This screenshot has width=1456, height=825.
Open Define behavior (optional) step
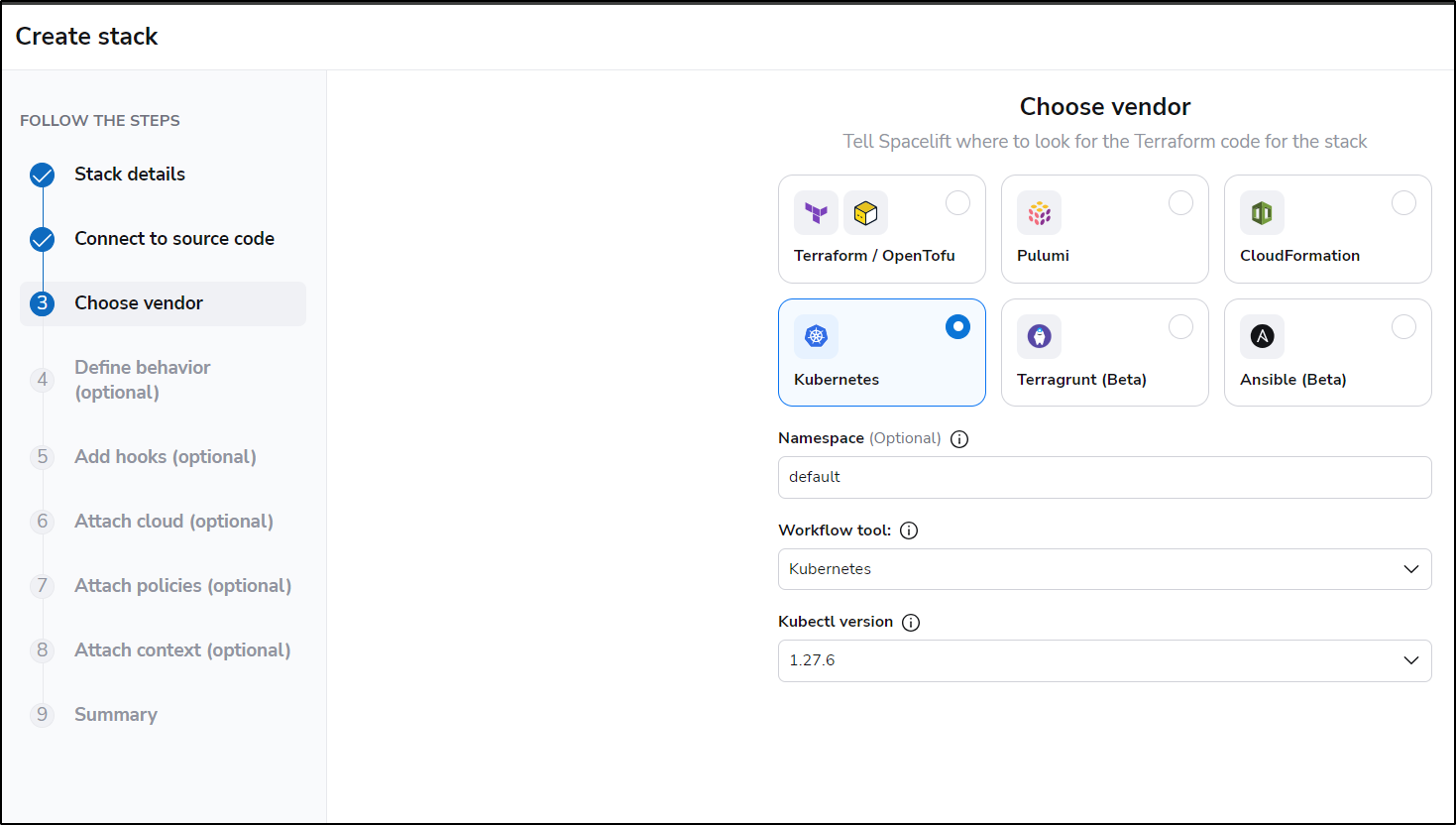point(143,380)
